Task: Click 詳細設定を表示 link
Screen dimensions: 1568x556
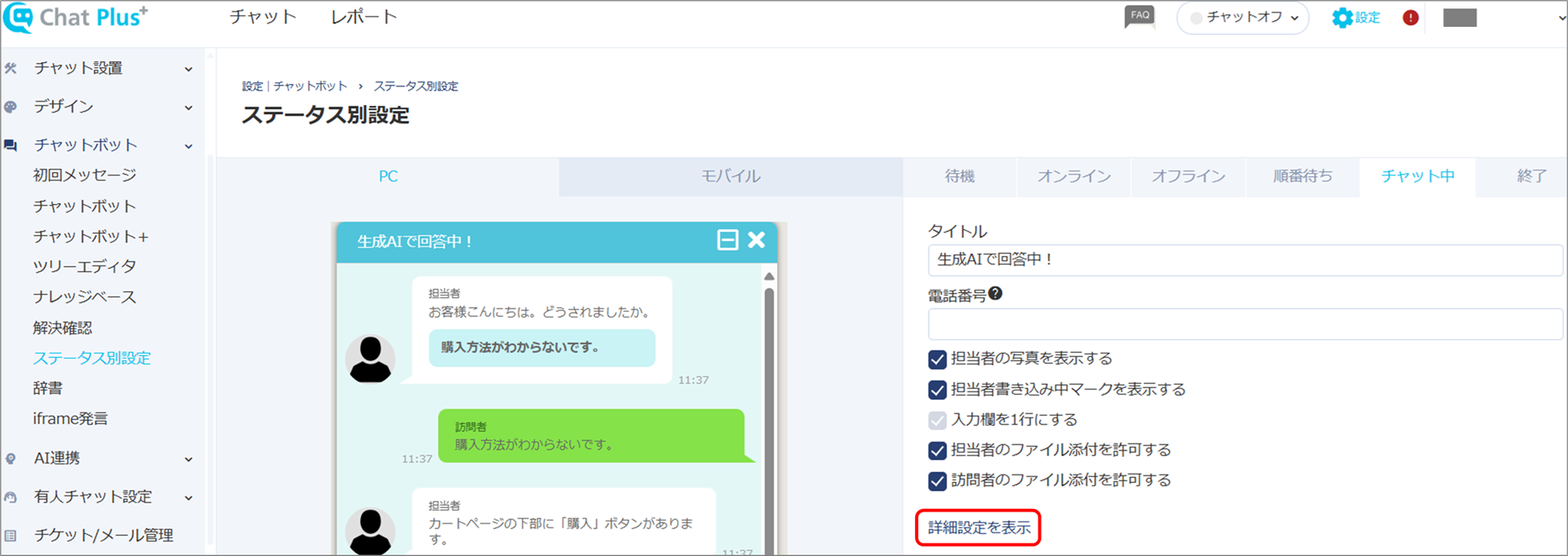Action: (979, 527)
